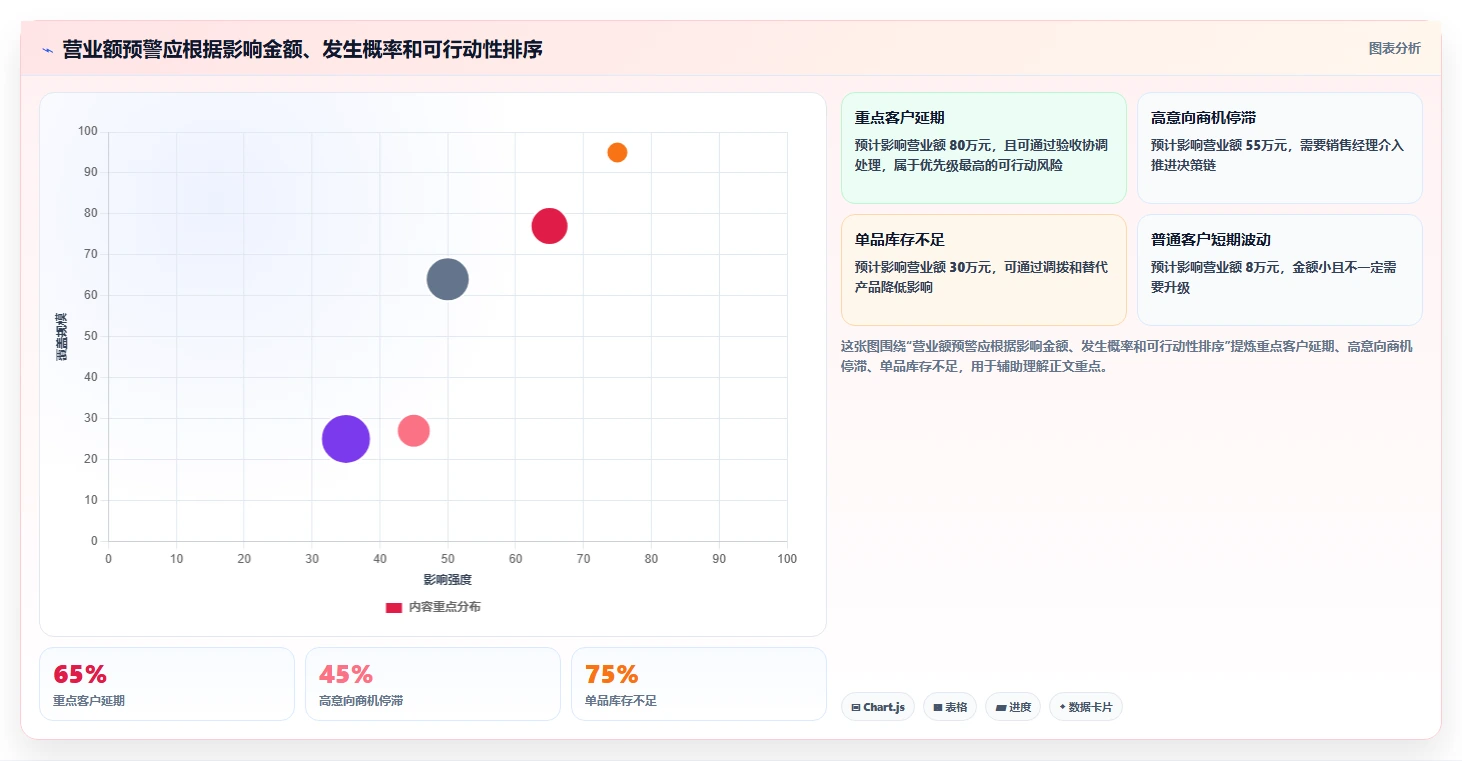
Task: Click the pink bubble in chart
Action: click(x=414, y=431)
